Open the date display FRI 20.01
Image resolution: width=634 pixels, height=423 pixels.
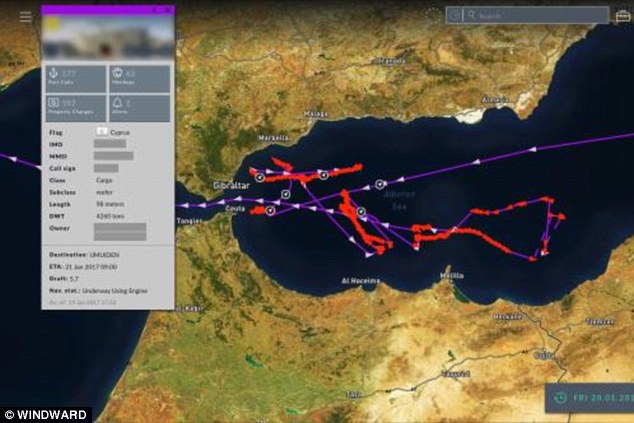600,397
